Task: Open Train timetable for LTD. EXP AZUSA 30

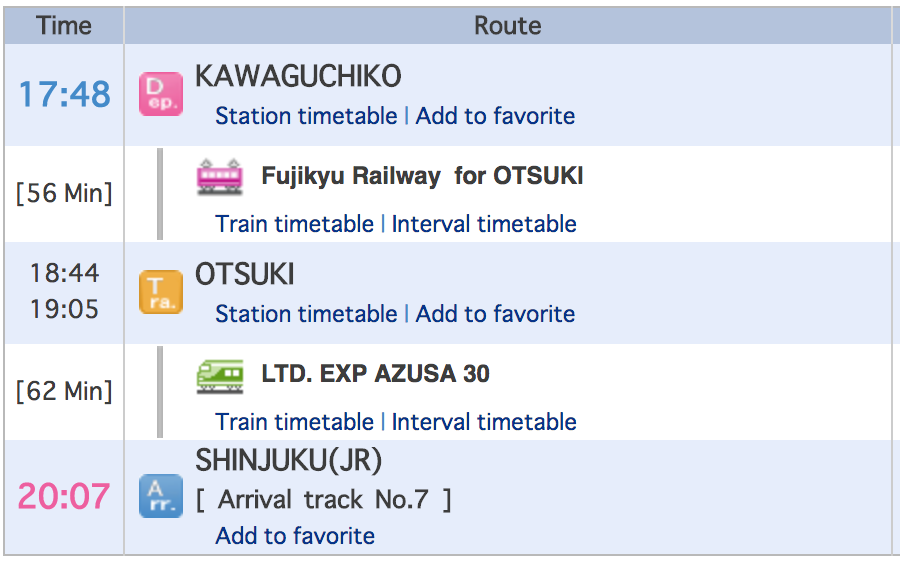Action: pos(295,422)
